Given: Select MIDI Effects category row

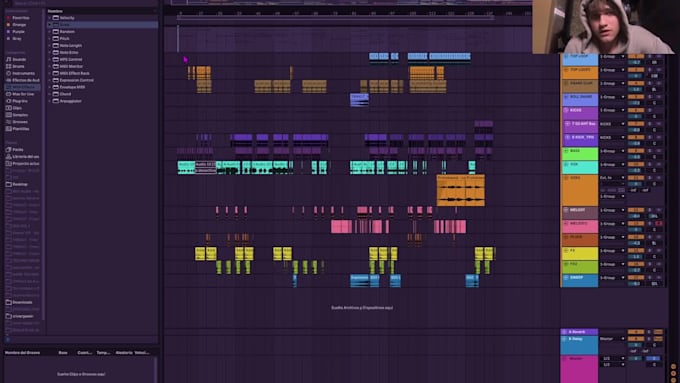Looking at the screenshot, I should click(x=23, y=87).
